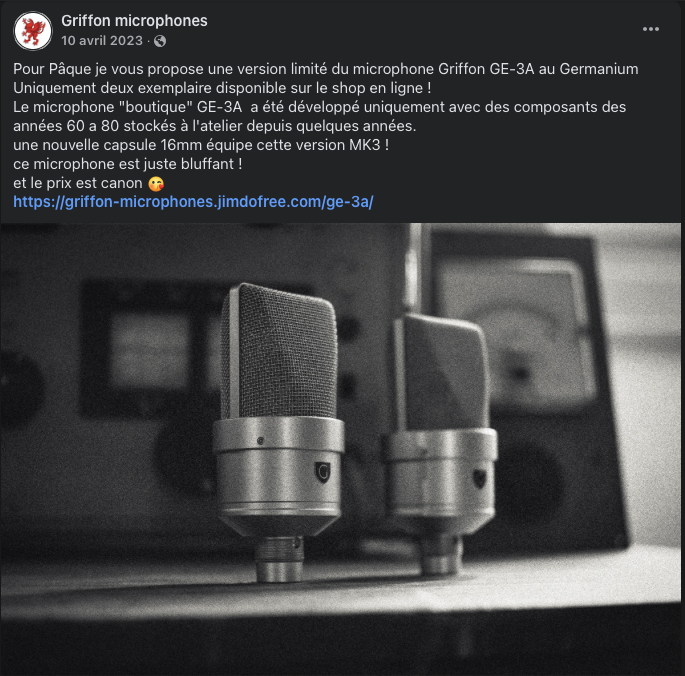The image size is (685, 676).
Task: Click the threaded connector under front microphone
Action: [x=279, y=558]
